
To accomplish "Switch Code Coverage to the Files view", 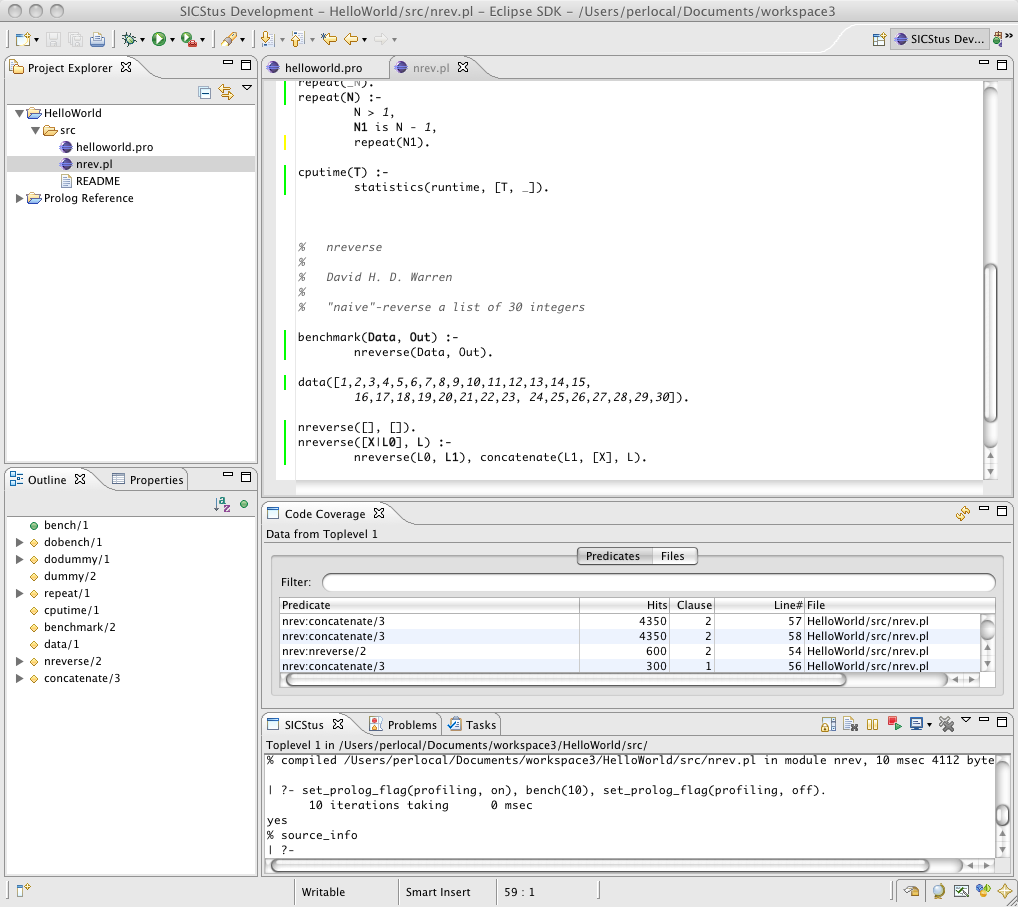I will coord(673,556).
